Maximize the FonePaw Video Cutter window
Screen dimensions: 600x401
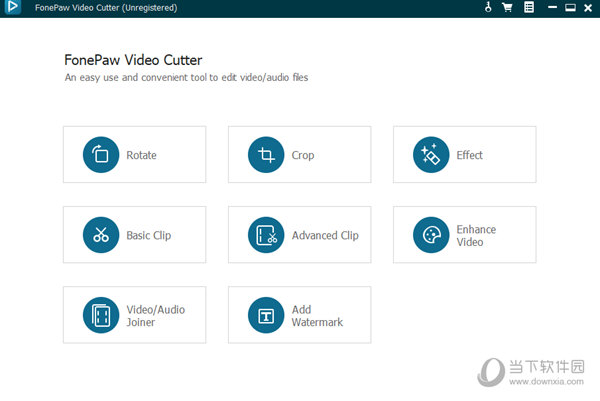tap(570, 7)
